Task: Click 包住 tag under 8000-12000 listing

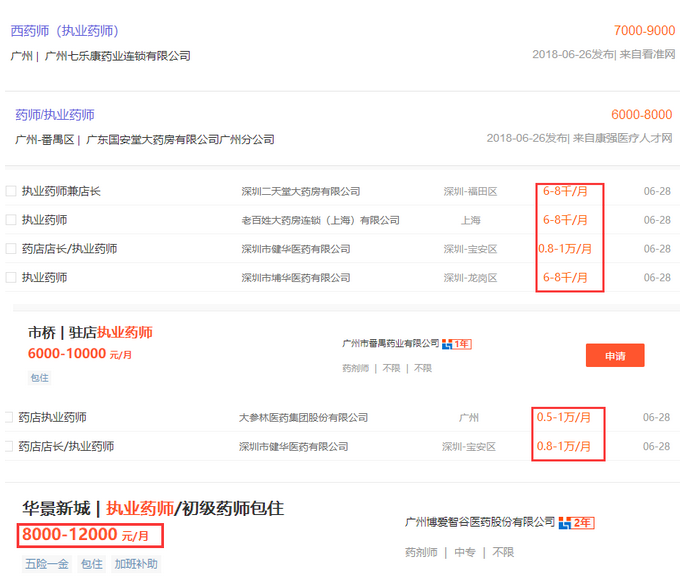Action: [92, 564]
